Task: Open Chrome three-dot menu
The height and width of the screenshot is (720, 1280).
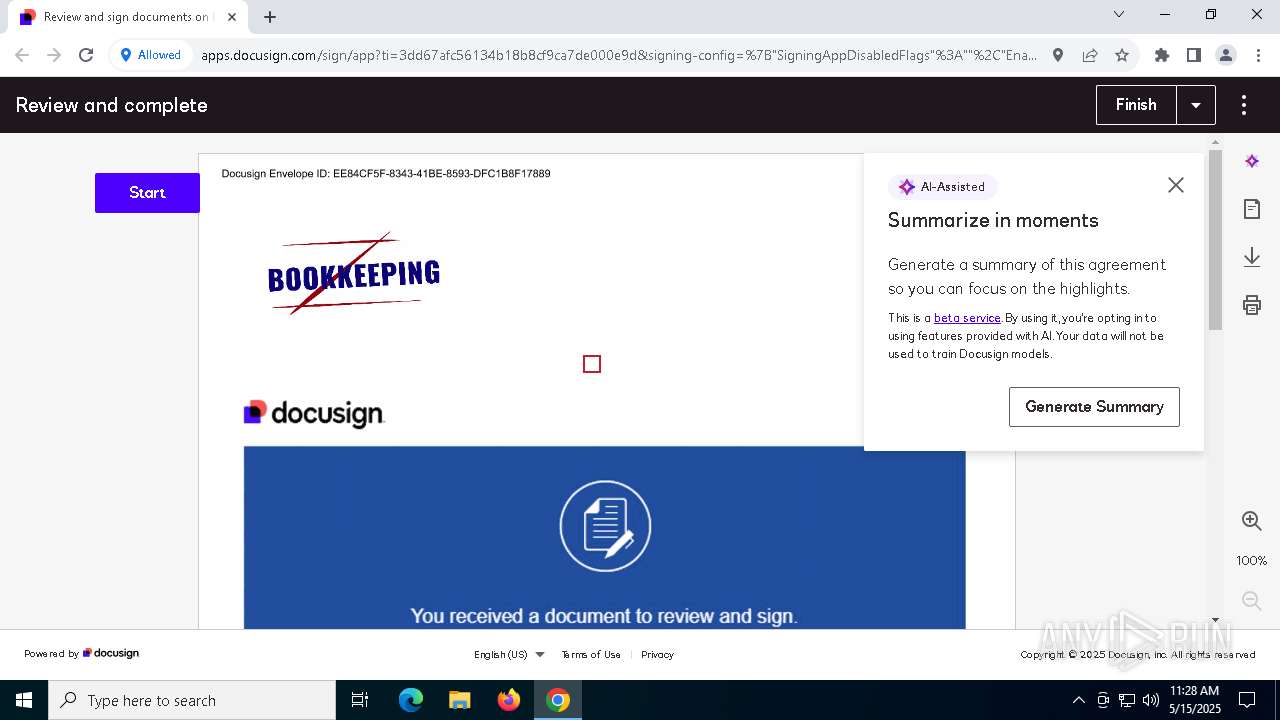Action: click(x=1258, y=55)
